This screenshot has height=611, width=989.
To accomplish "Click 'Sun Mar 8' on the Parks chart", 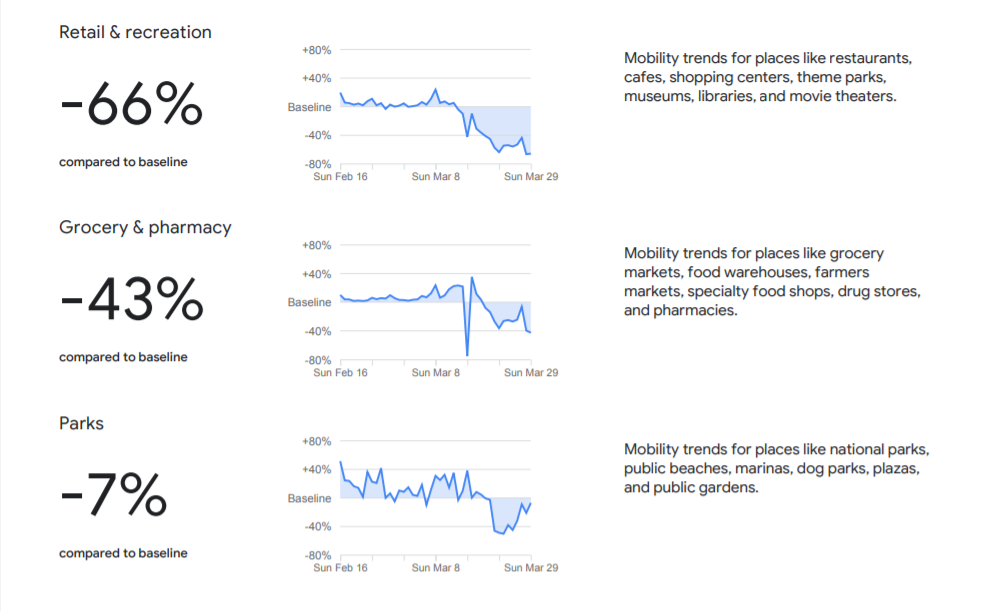I will click(436, 568).
